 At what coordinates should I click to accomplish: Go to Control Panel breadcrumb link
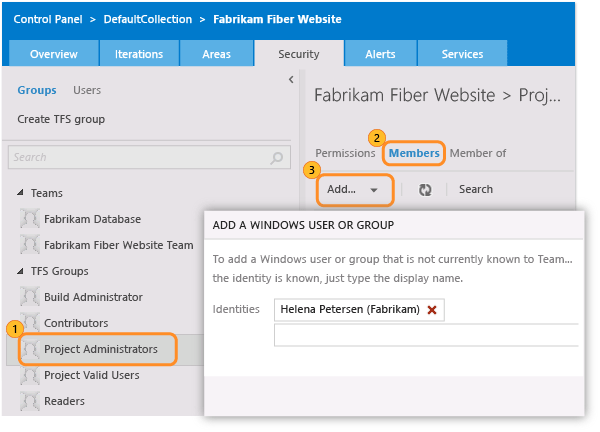click(x=48, y=20)
